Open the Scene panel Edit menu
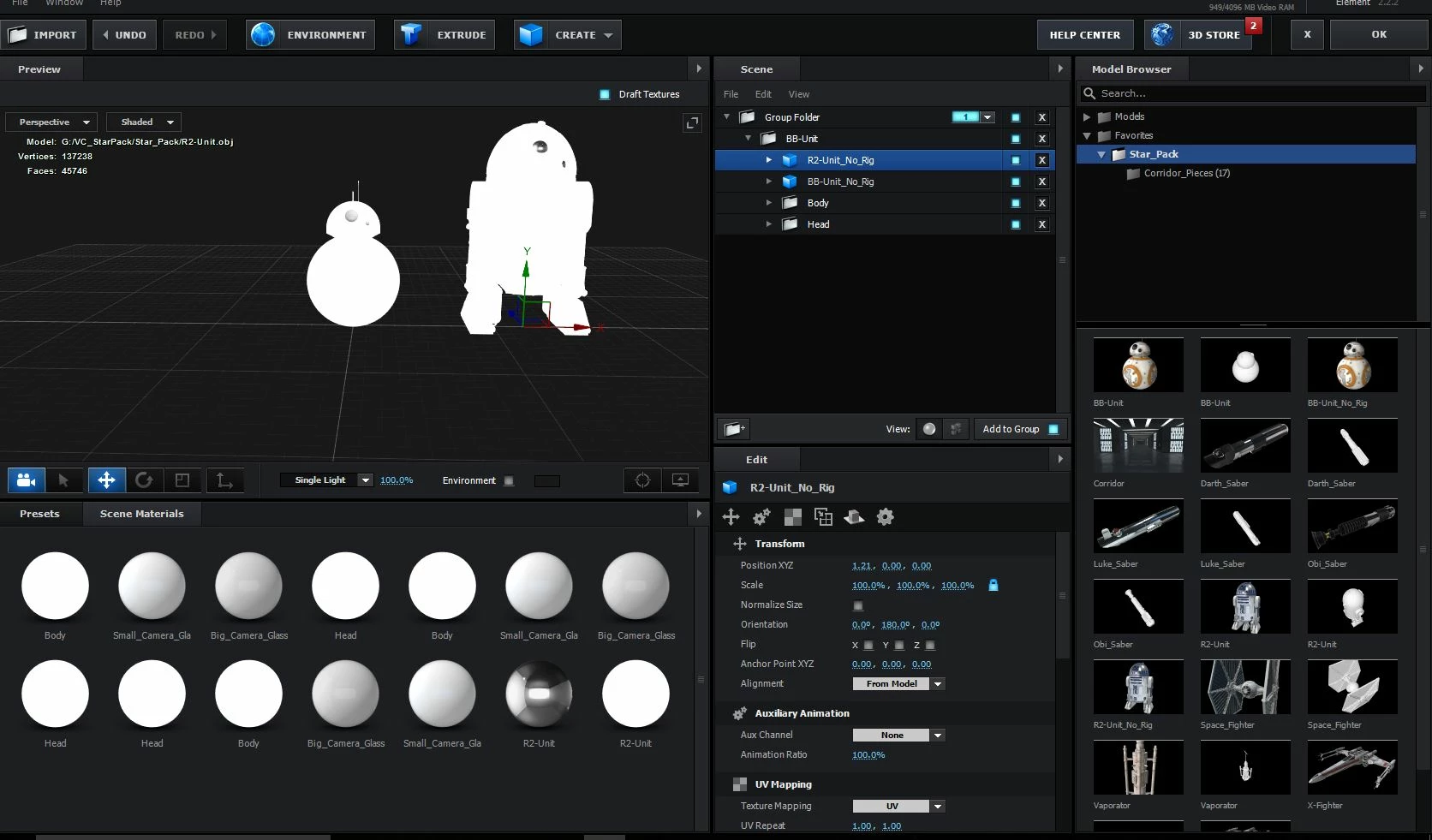Screen dimensions: 1432x840 763,94
